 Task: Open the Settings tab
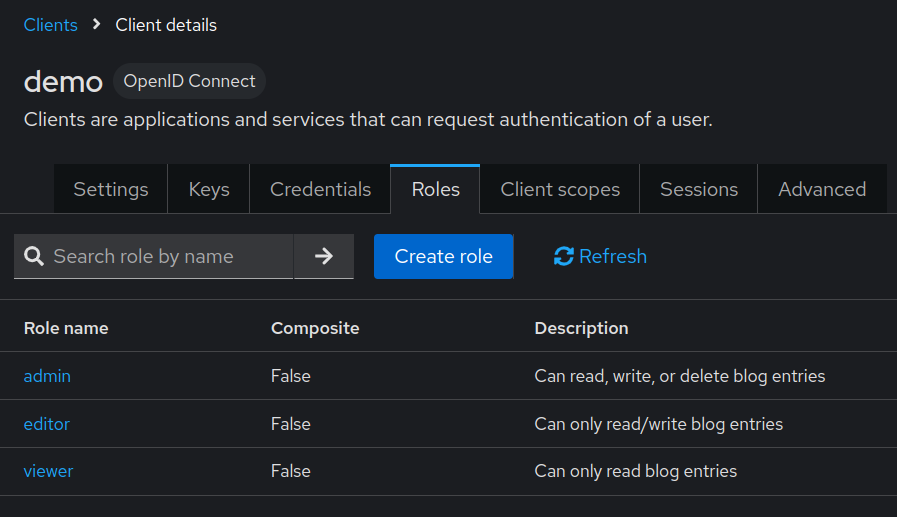tap(111, 189)
